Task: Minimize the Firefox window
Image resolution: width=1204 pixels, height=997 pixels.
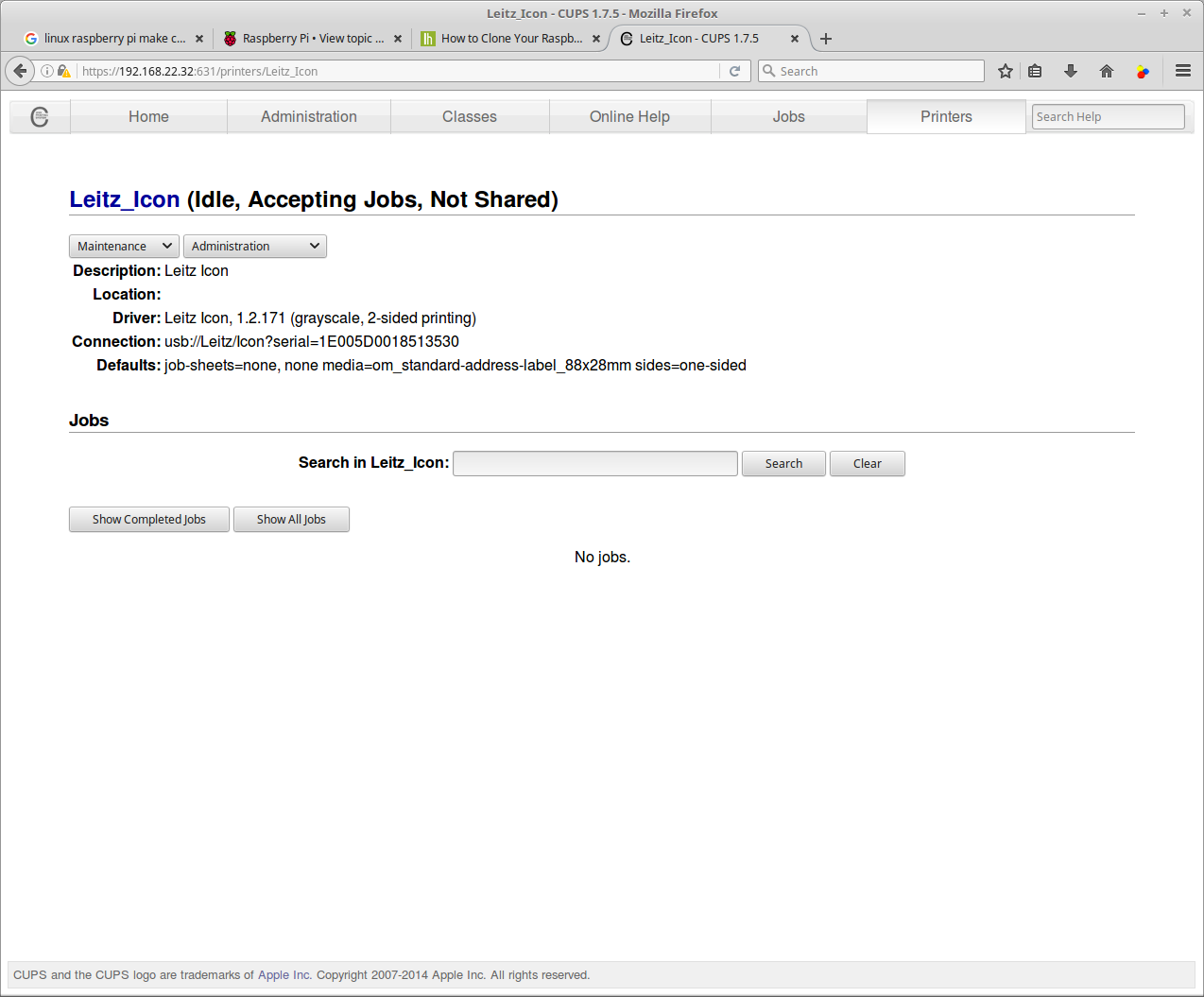Action: (1142, 13)
